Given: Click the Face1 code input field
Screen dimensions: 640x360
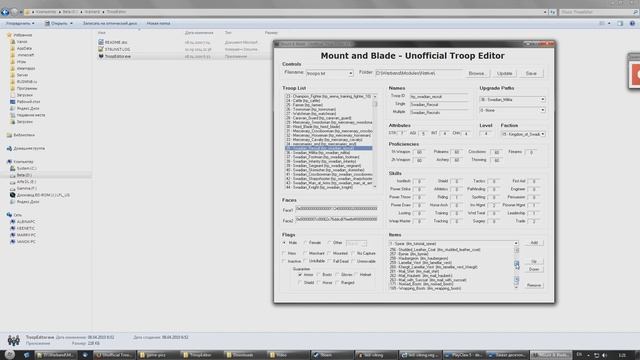Looking at the screenshot, I should (x=336, y=209).
